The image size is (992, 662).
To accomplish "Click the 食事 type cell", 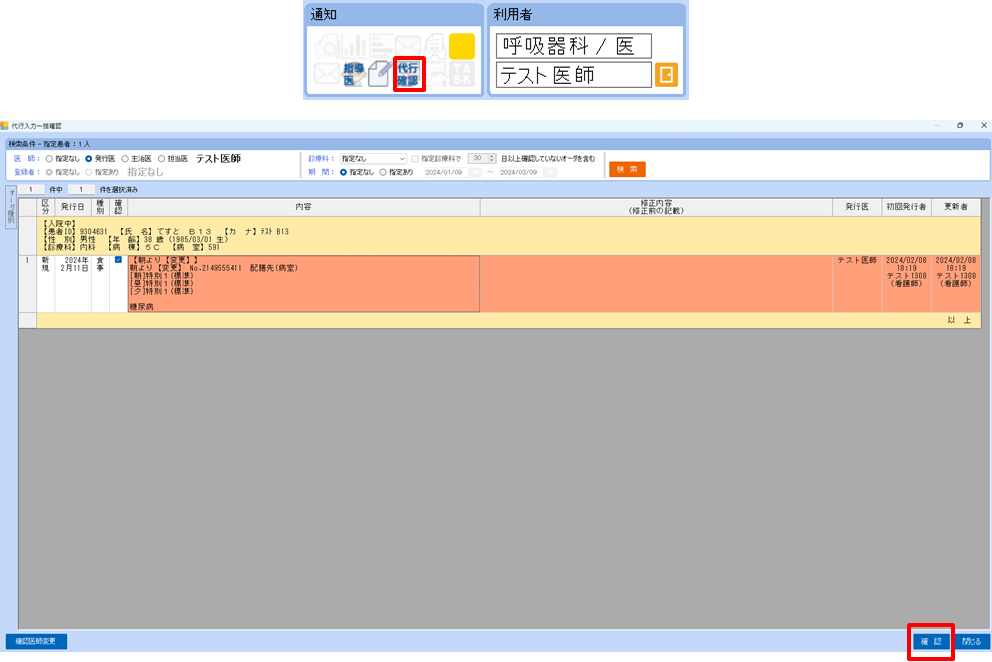I will pos(100,284).
